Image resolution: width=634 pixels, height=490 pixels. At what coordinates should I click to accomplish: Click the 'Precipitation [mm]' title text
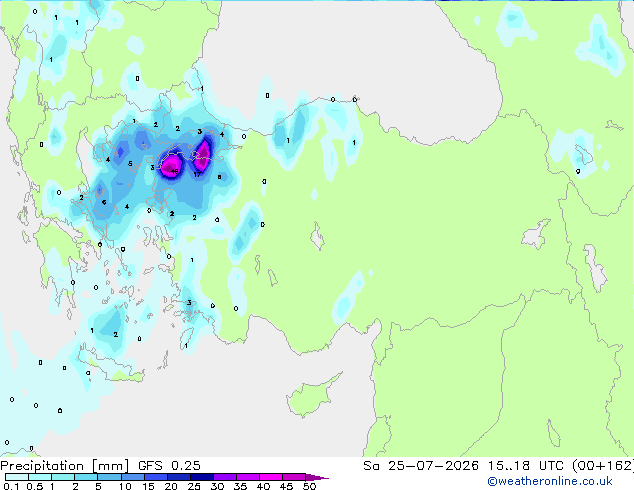tap(64, 466)
